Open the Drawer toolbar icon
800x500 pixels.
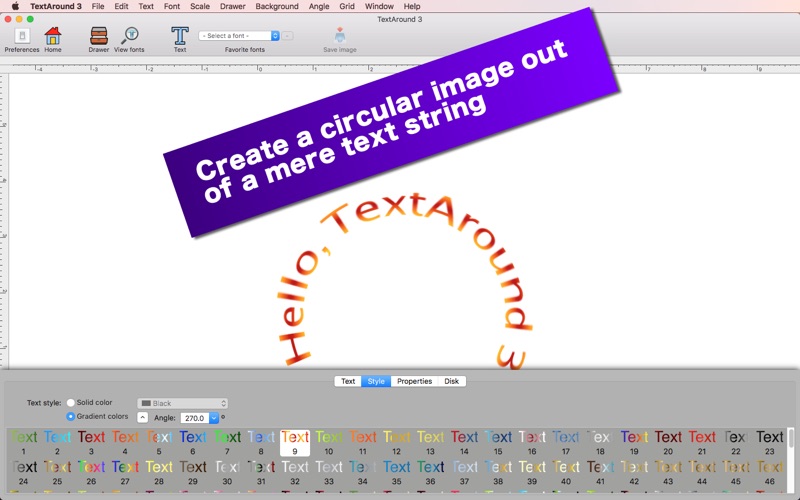tap(98, 36)
